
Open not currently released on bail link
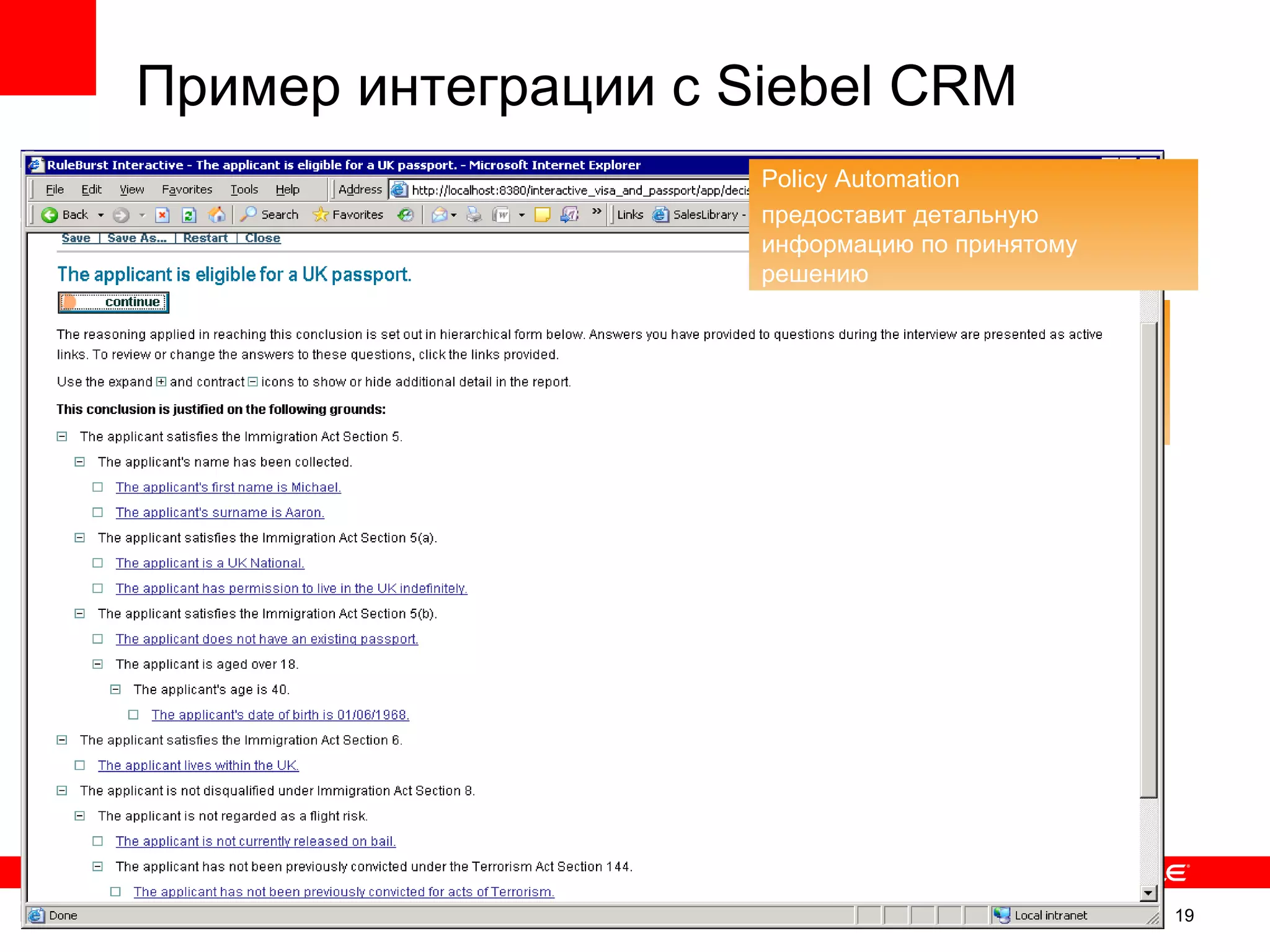(x=255, y=841)
